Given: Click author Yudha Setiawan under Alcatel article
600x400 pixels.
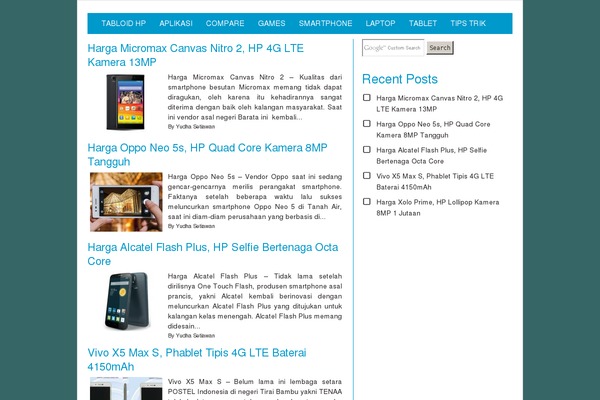Looking at the screenshot, I should point(195,336).
